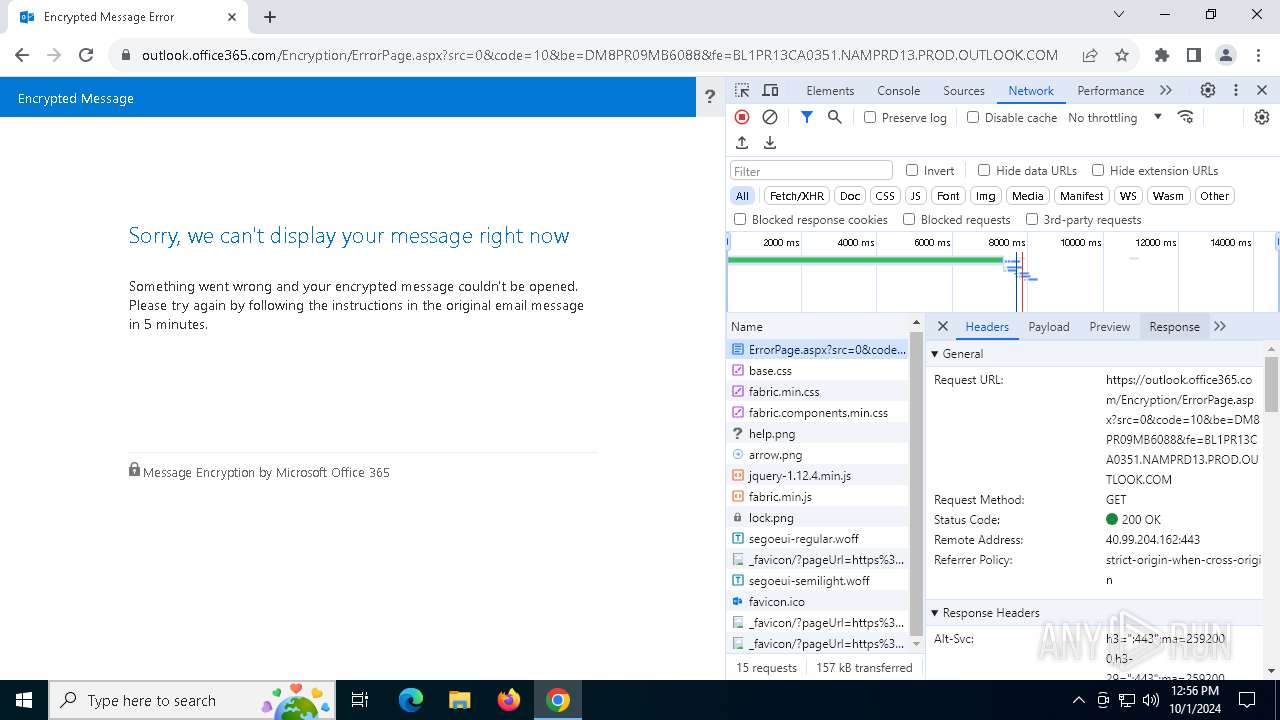1280x720 pixels.
Task: Share this page icon
Action: [x=1090, y=55]
